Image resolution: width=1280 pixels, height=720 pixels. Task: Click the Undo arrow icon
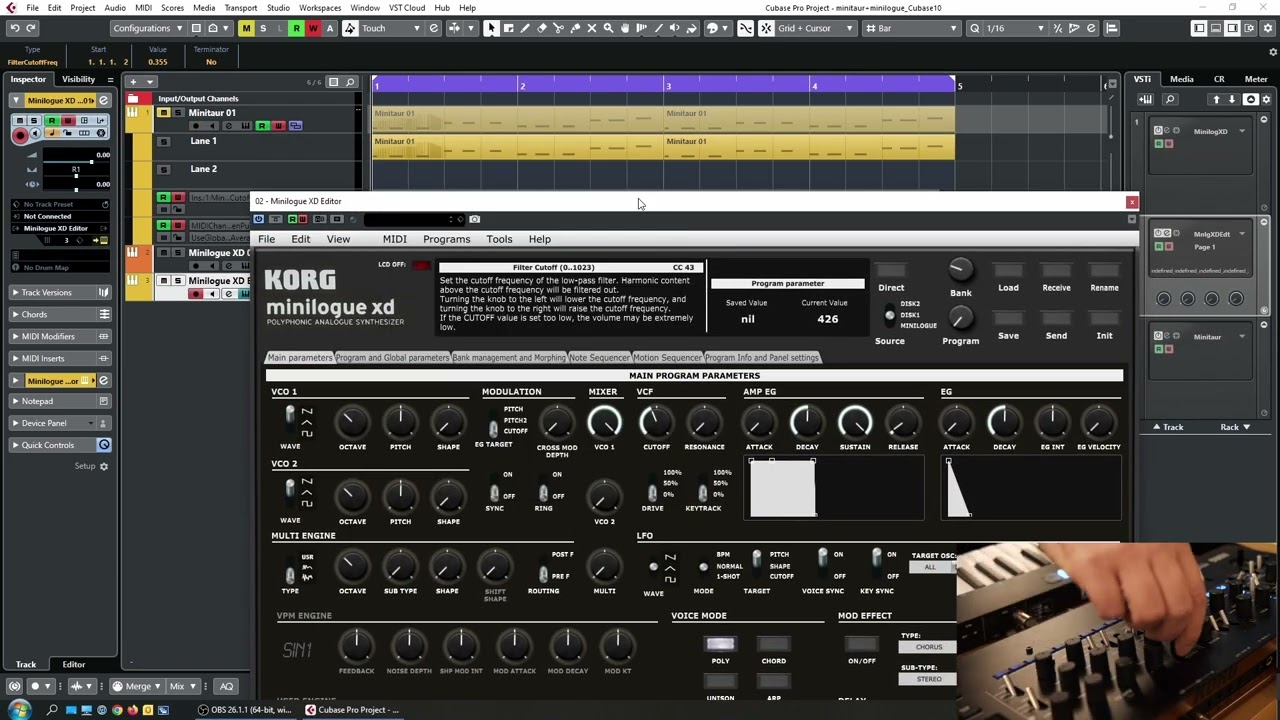coord(15,28)
